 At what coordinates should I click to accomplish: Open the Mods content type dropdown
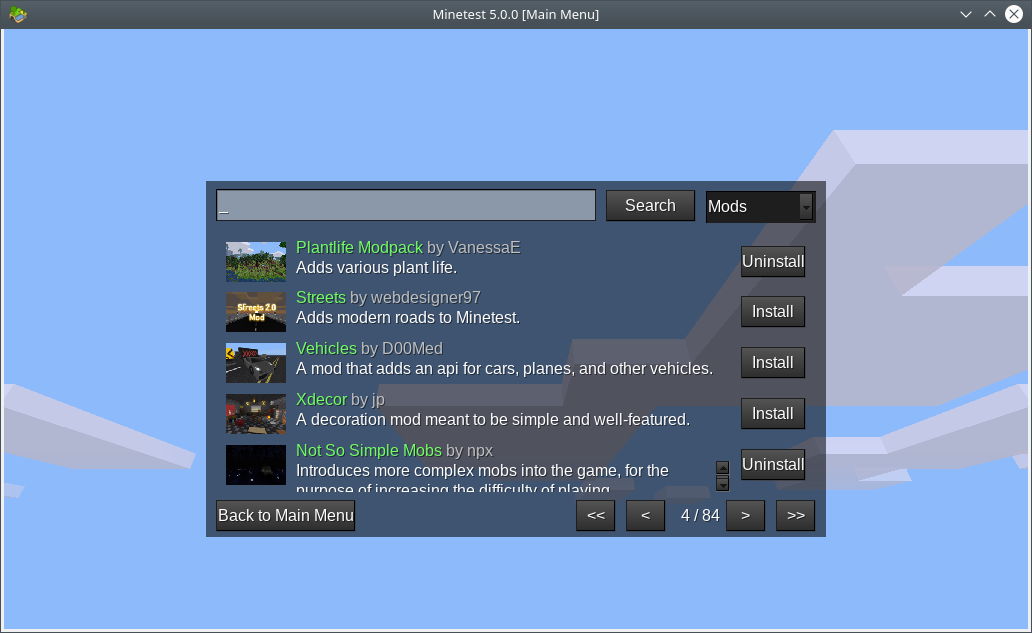pyautogui.click(x=760, y=207)
